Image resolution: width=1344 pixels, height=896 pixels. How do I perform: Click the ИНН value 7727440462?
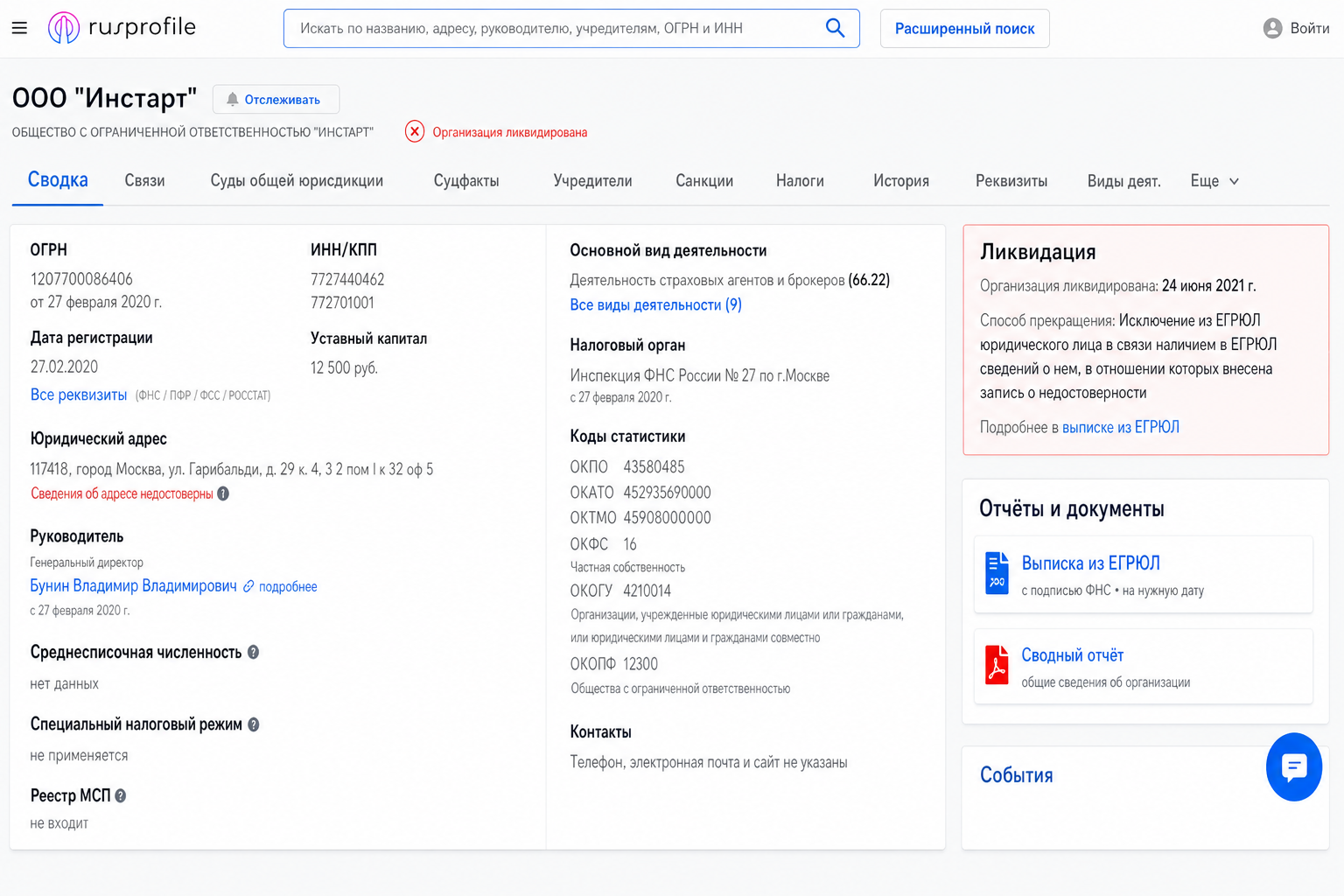[x=347, y=279]
